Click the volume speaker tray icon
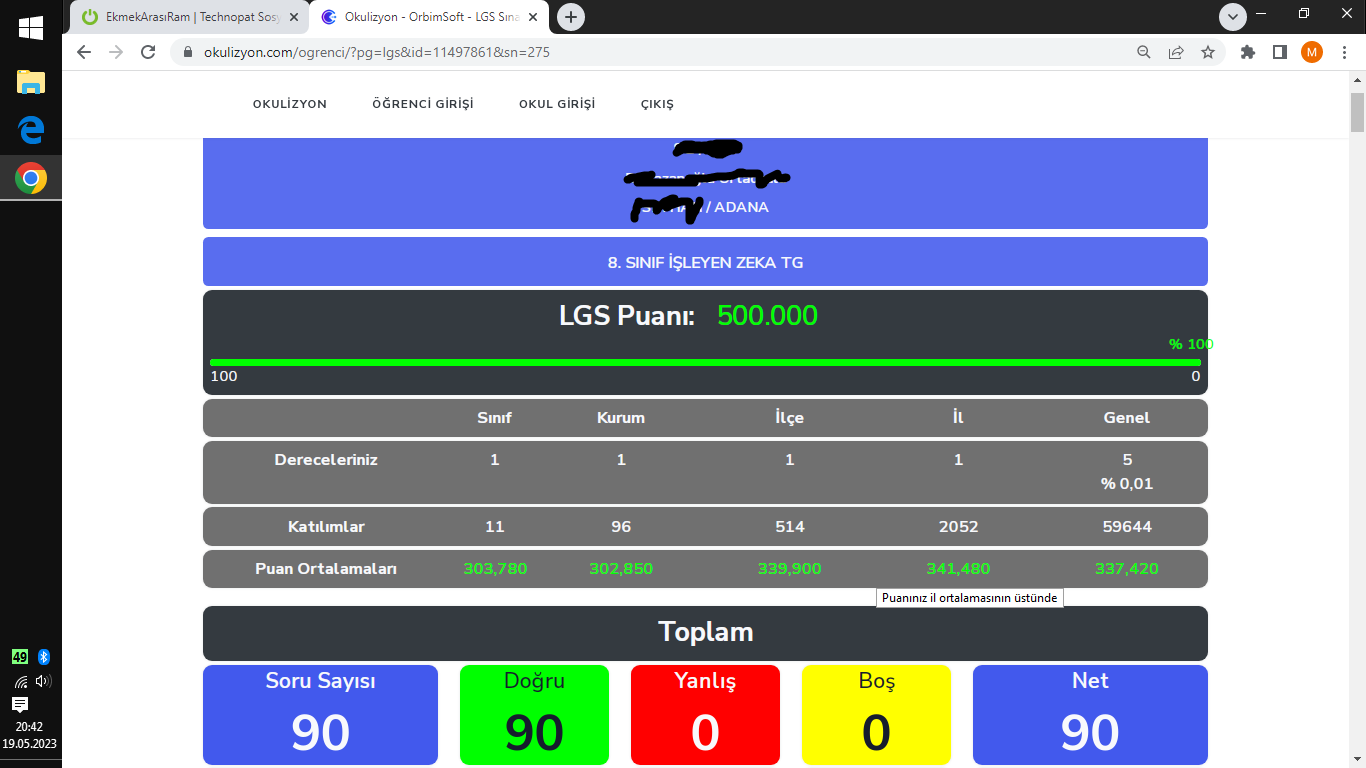Viewport: 1366px width, 768px height. (x=43, y=681)
